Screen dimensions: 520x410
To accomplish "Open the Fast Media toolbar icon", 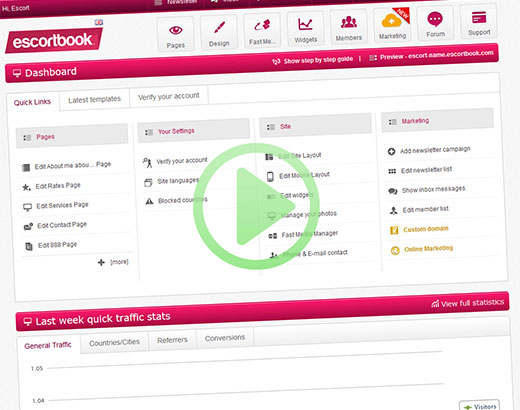I will pyautogui.click(x=262, y=30).
